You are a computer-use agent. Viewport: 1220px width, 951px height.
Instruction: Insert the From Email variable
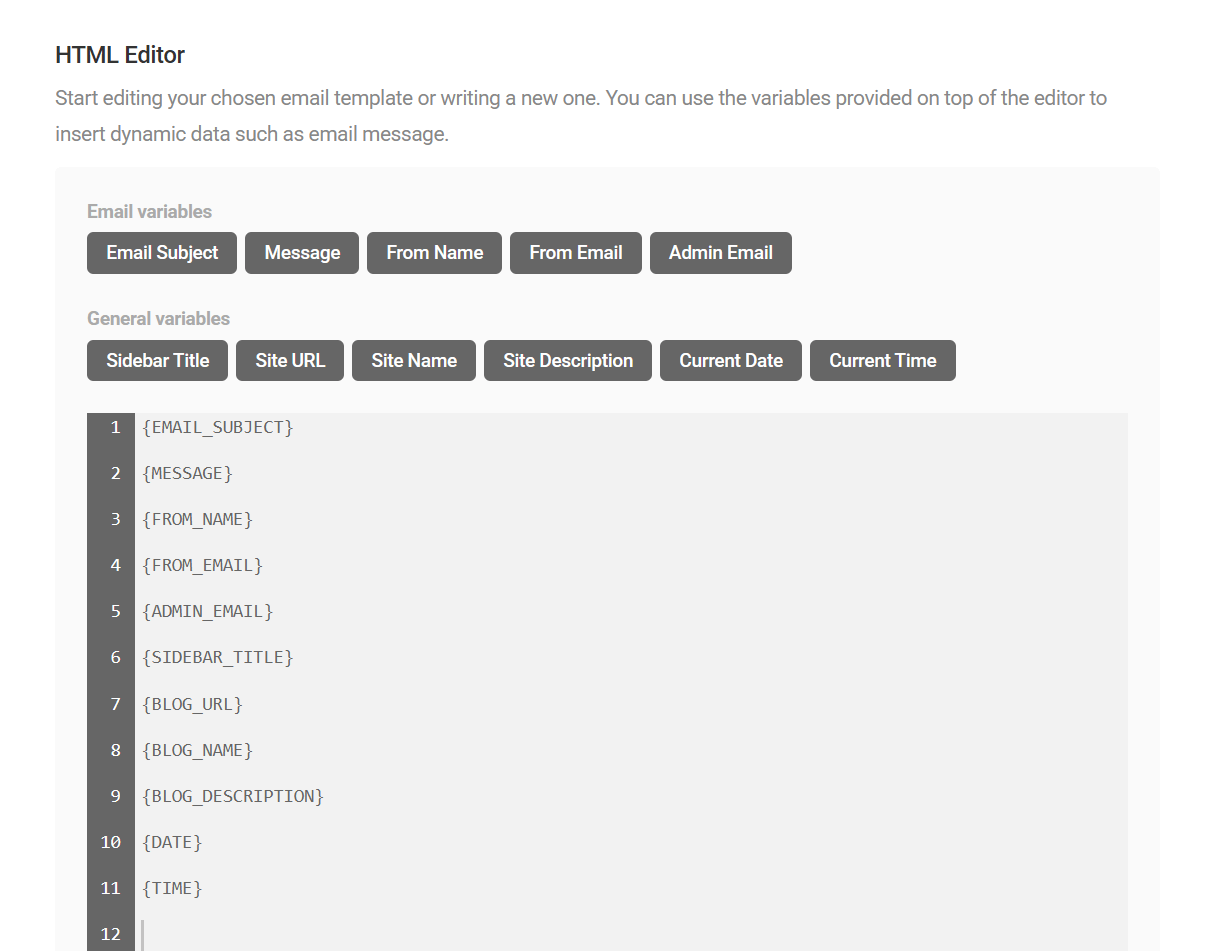point(575,253)
